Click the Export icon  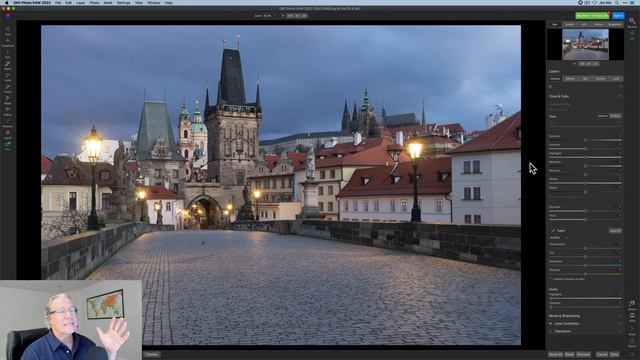coord(632,343)
